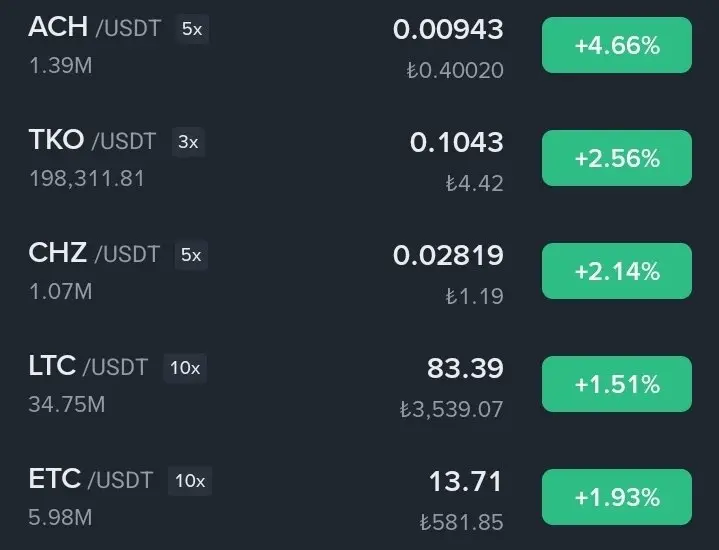Tap the CHZ +2.14% change button
719x550 pixels.
coord(617,271)
